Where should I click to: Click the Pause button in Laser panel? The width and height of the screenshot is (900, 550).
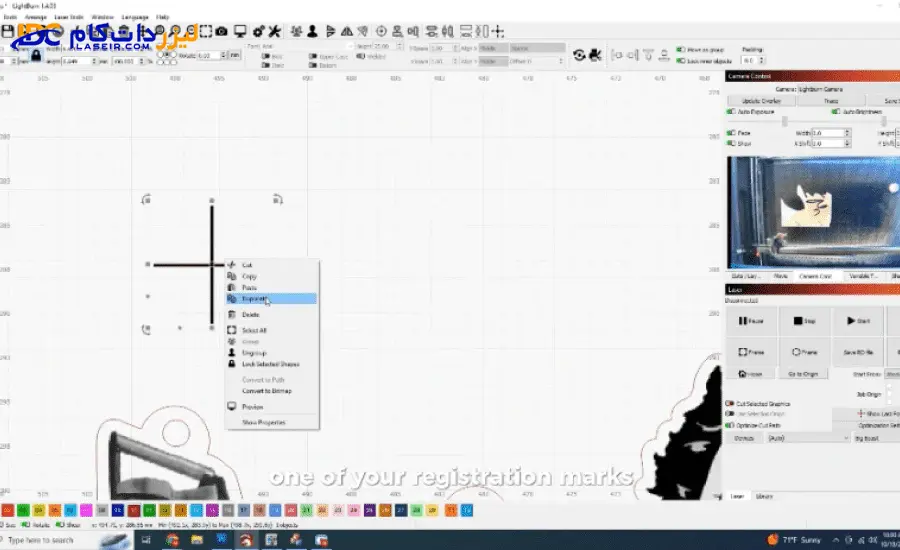pos(752,321)
